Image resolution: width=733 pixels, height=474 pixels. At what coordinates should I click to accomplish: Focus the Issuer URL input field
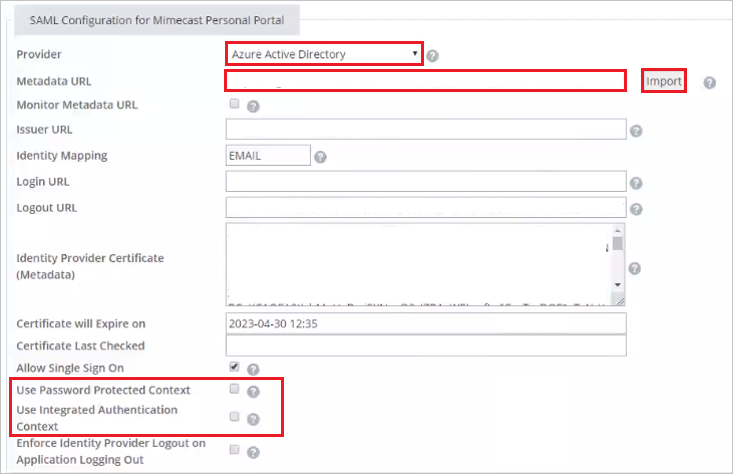[426, 129]
